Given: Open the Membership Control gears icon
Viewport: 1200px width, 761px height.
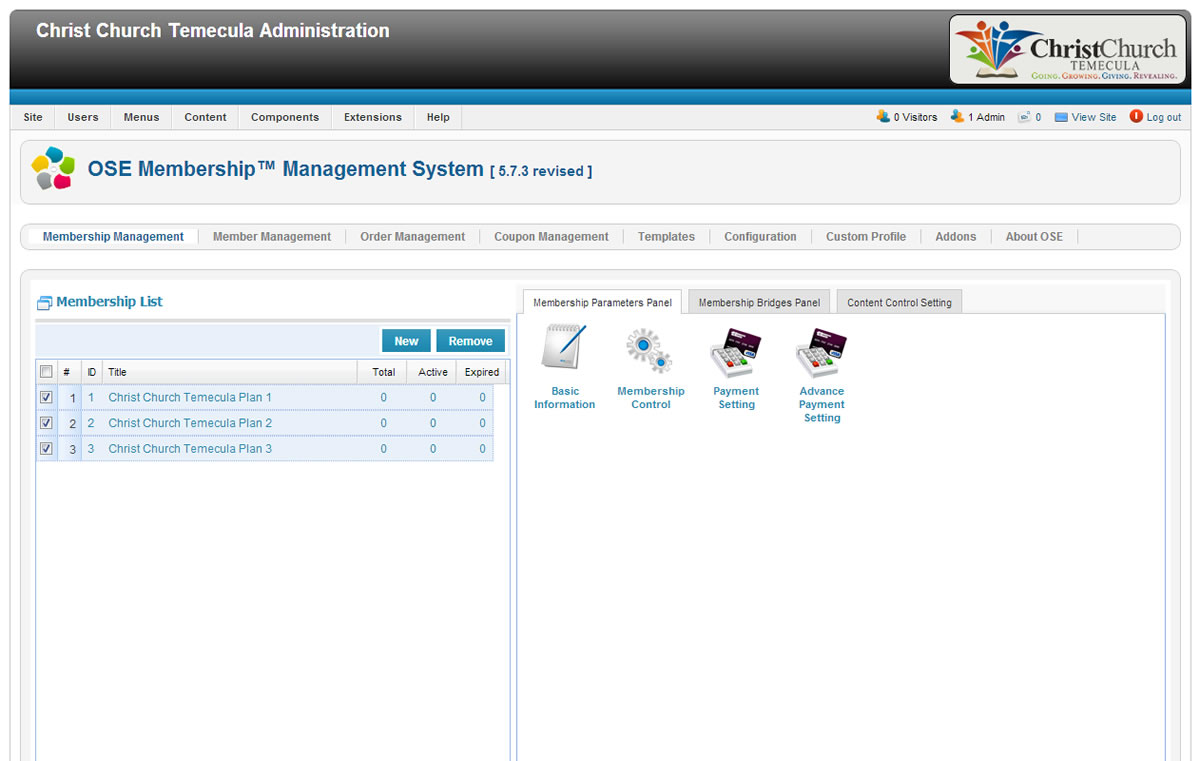Looking at the screenshot, I should (650, 351).
